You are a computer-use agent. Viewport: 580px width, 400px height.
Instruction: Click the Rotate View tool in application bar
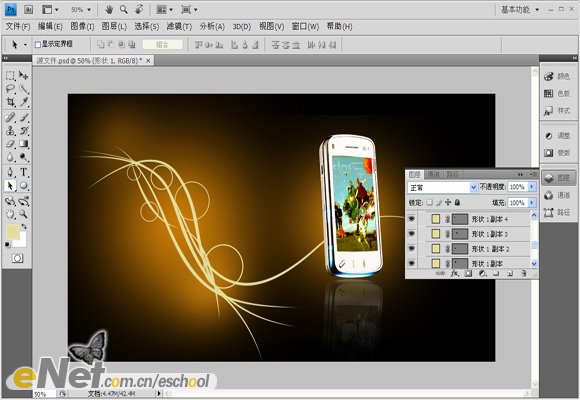click(139, 9)
